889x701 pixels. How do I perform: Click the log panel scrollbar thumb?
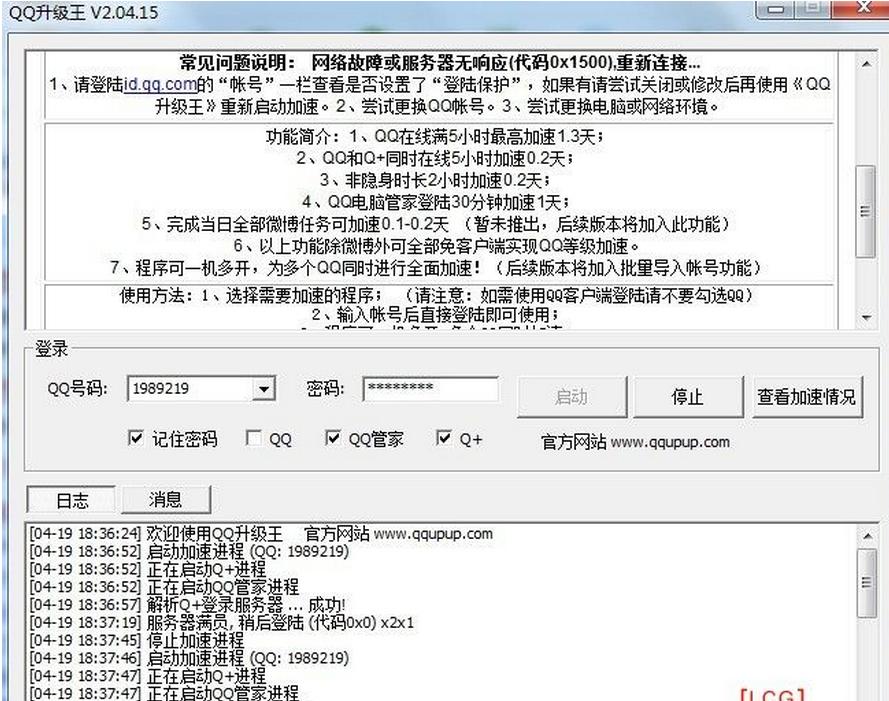point(867,582)
